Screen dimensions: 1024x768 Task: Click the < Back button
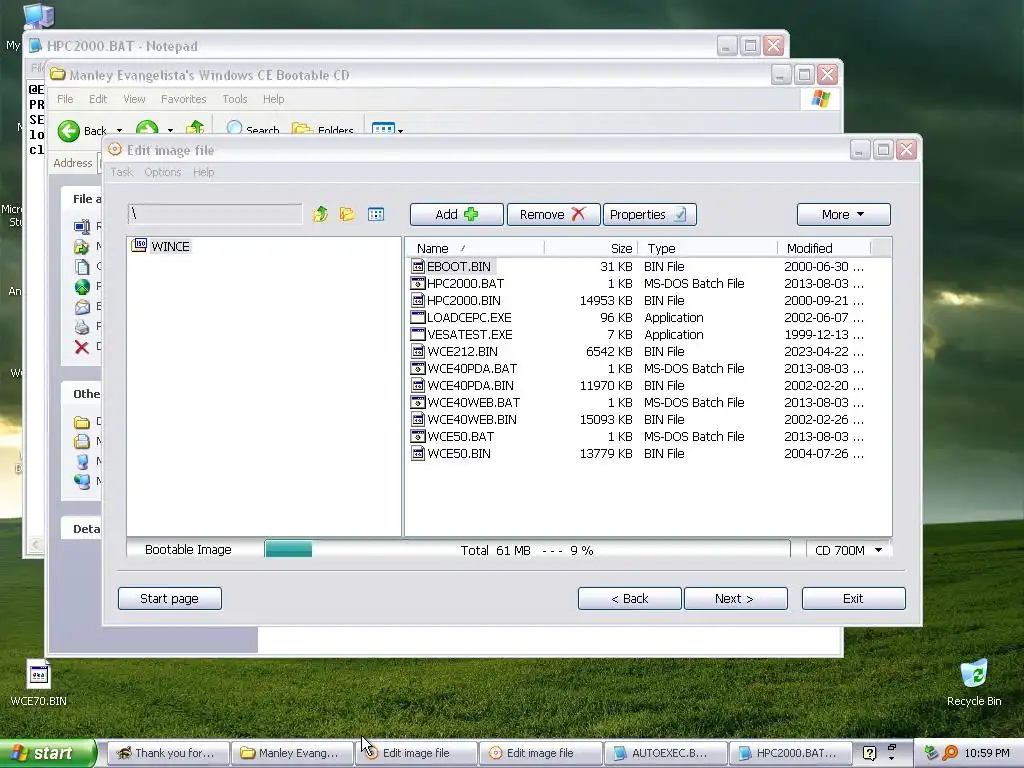point(630,598)
